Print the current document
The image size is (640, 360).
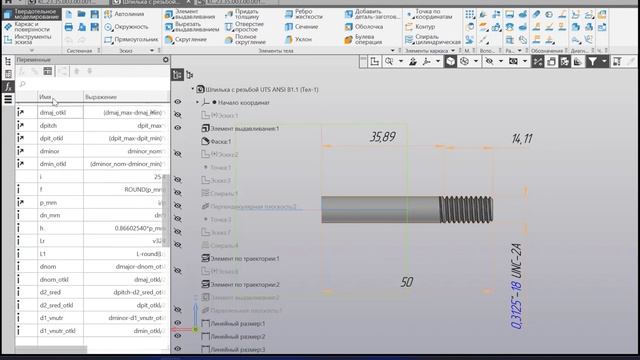69,27
